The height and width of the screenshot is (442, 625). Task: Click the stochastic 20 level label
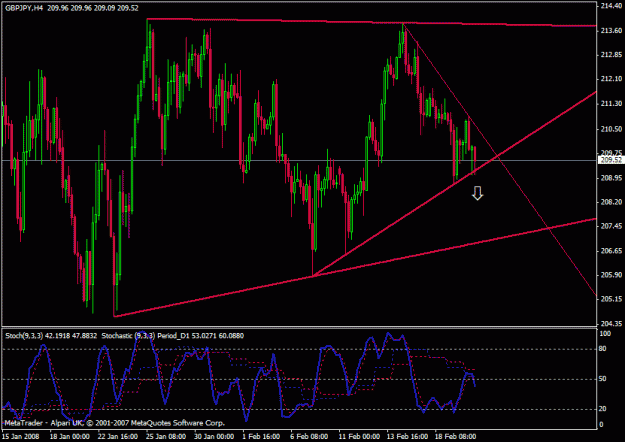tap(603, 409)
